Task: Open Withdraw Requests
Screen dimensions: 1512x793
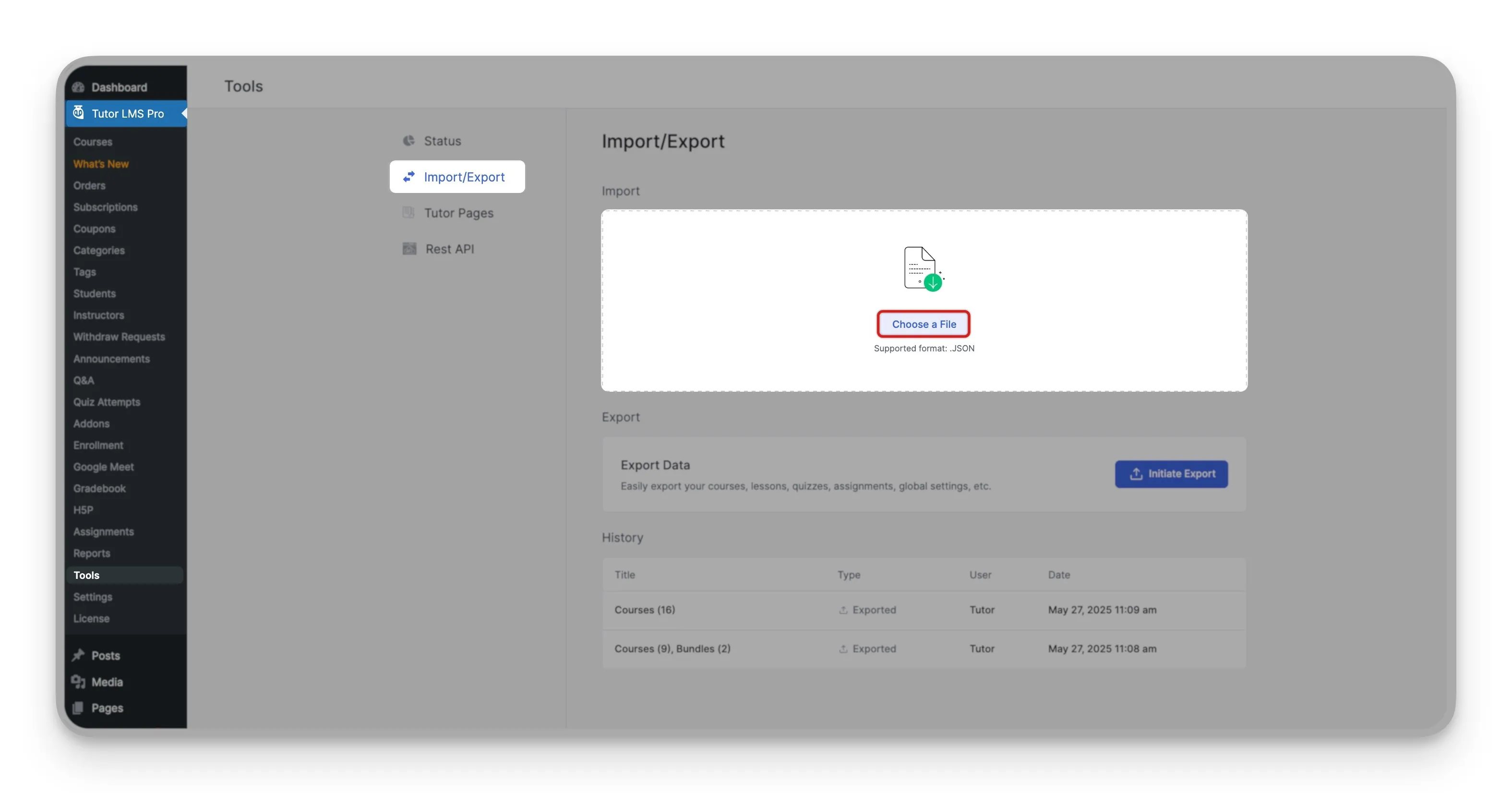Action: pyautogui.click(x=119, y=337)
